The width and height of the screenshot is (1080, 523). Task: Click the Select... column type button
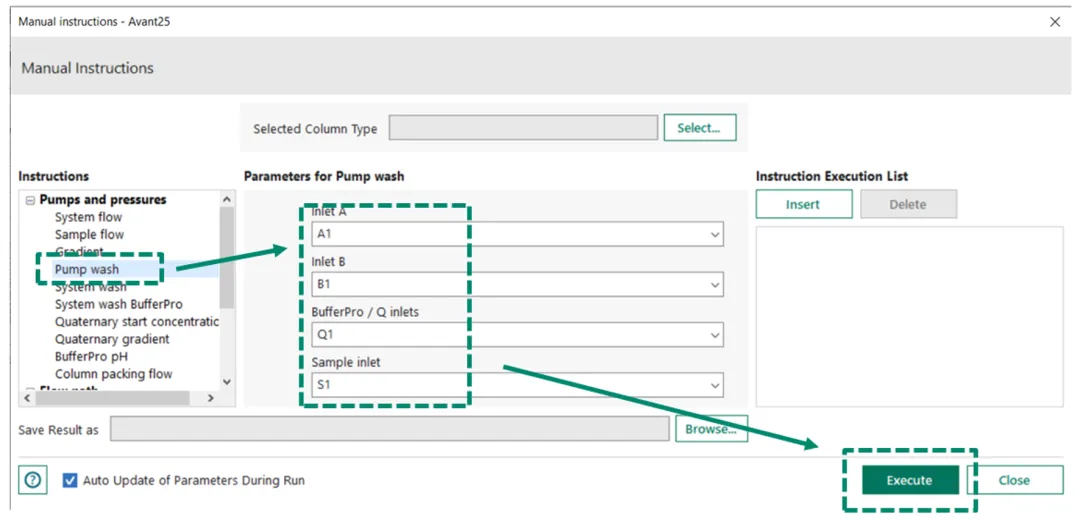point(699,128)
